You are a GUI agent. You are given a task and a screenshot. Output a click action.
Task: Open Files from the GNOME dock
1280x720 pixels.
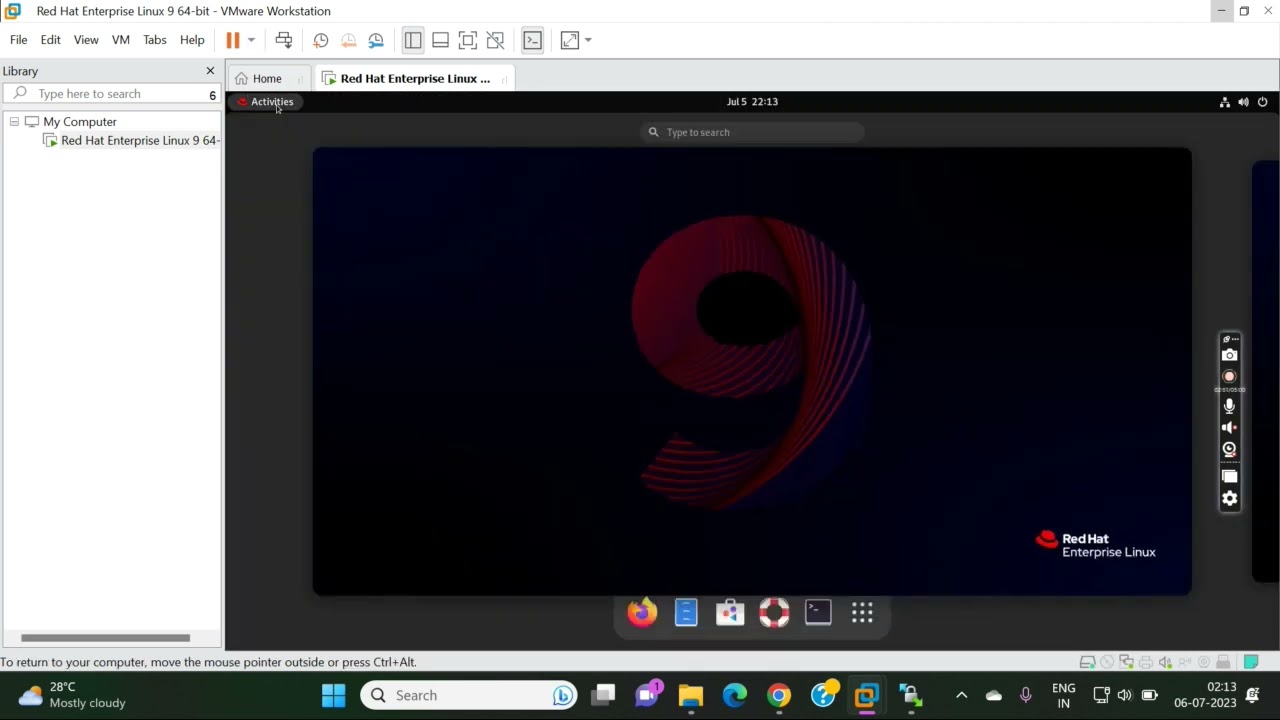point(686,612)
